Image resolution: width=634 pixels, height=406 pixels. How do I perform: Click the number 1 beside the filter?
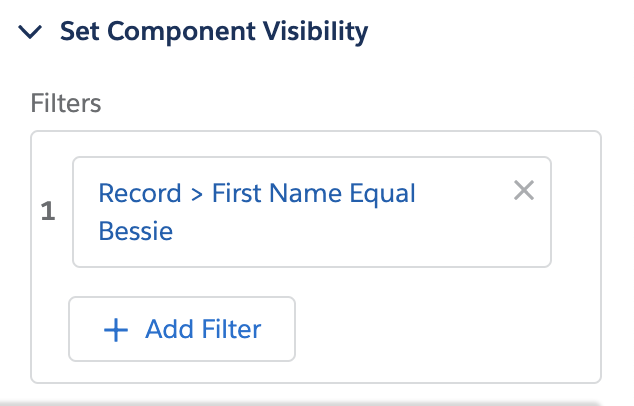(48, 212)
